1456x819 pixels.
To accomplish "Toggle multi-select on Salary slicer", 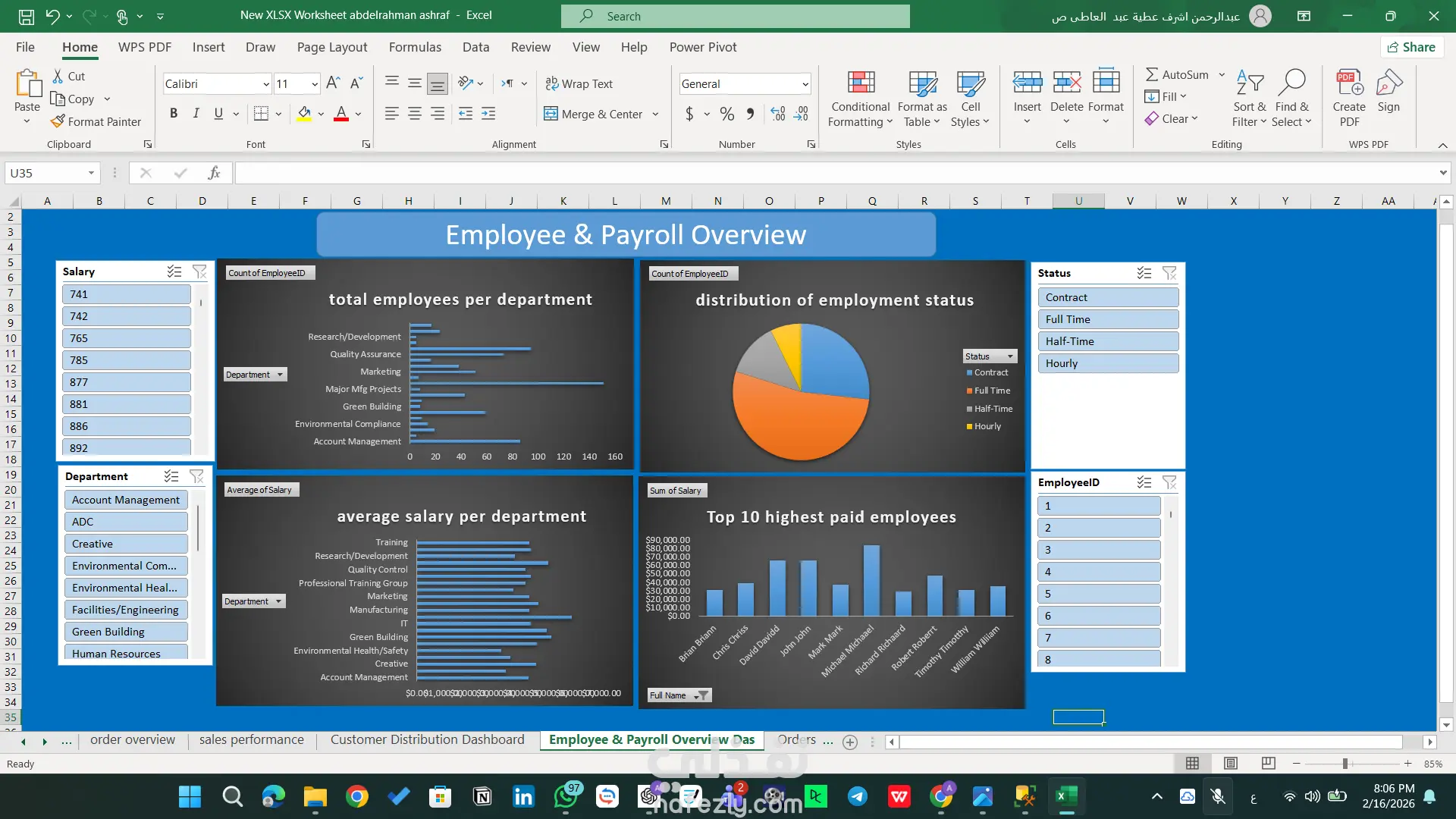I will point(174,271).
